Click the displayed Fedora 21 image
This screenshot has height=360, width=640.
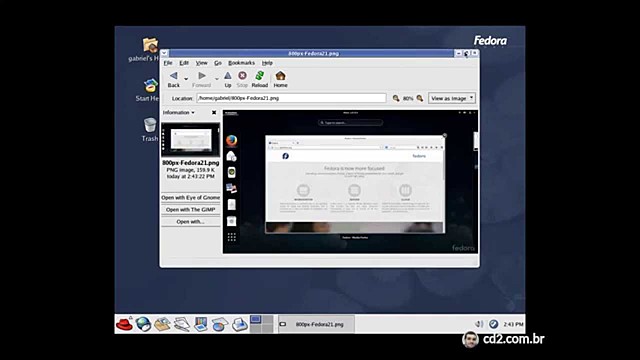pos(351,182)
